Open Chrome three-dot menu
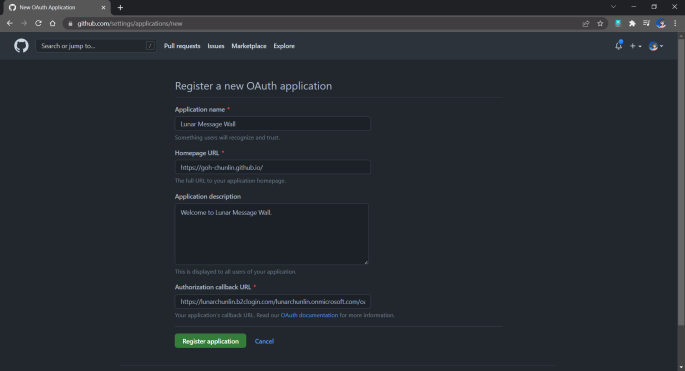 [x=675, y=24]
